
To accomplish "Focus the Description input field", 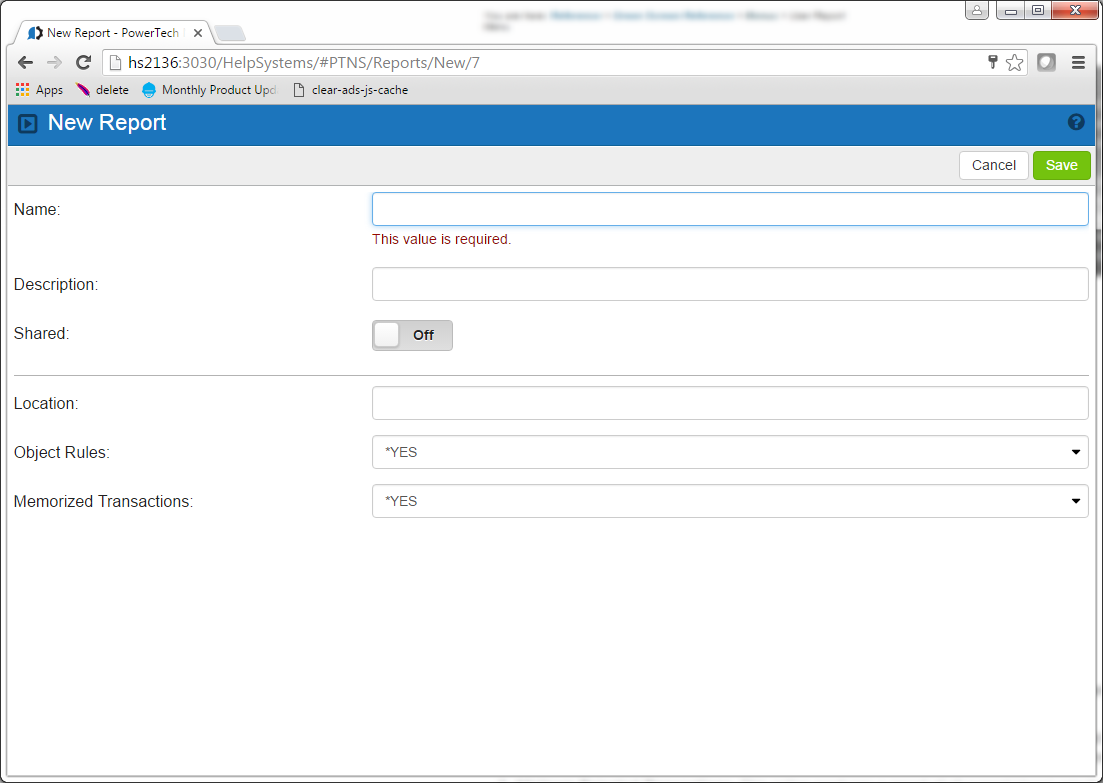I will [730, 284].
